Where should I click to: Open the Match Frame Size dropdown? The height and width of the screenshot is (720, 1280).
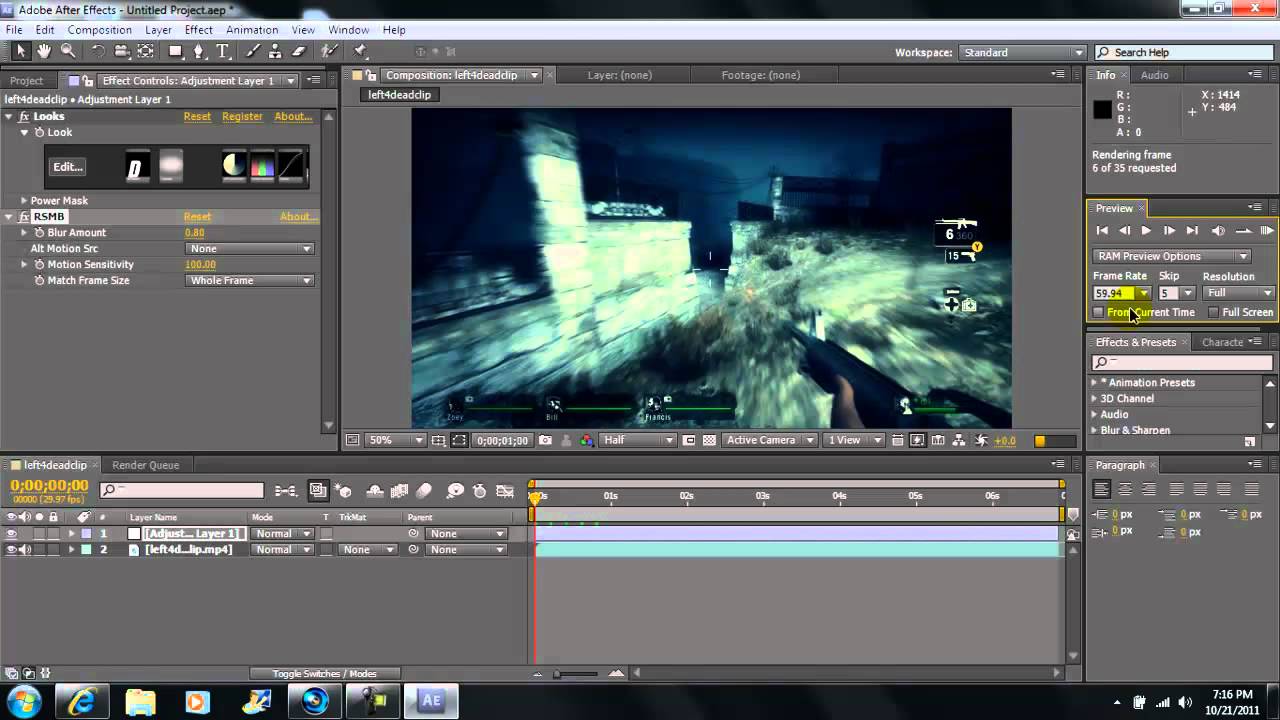coord(250,281)
